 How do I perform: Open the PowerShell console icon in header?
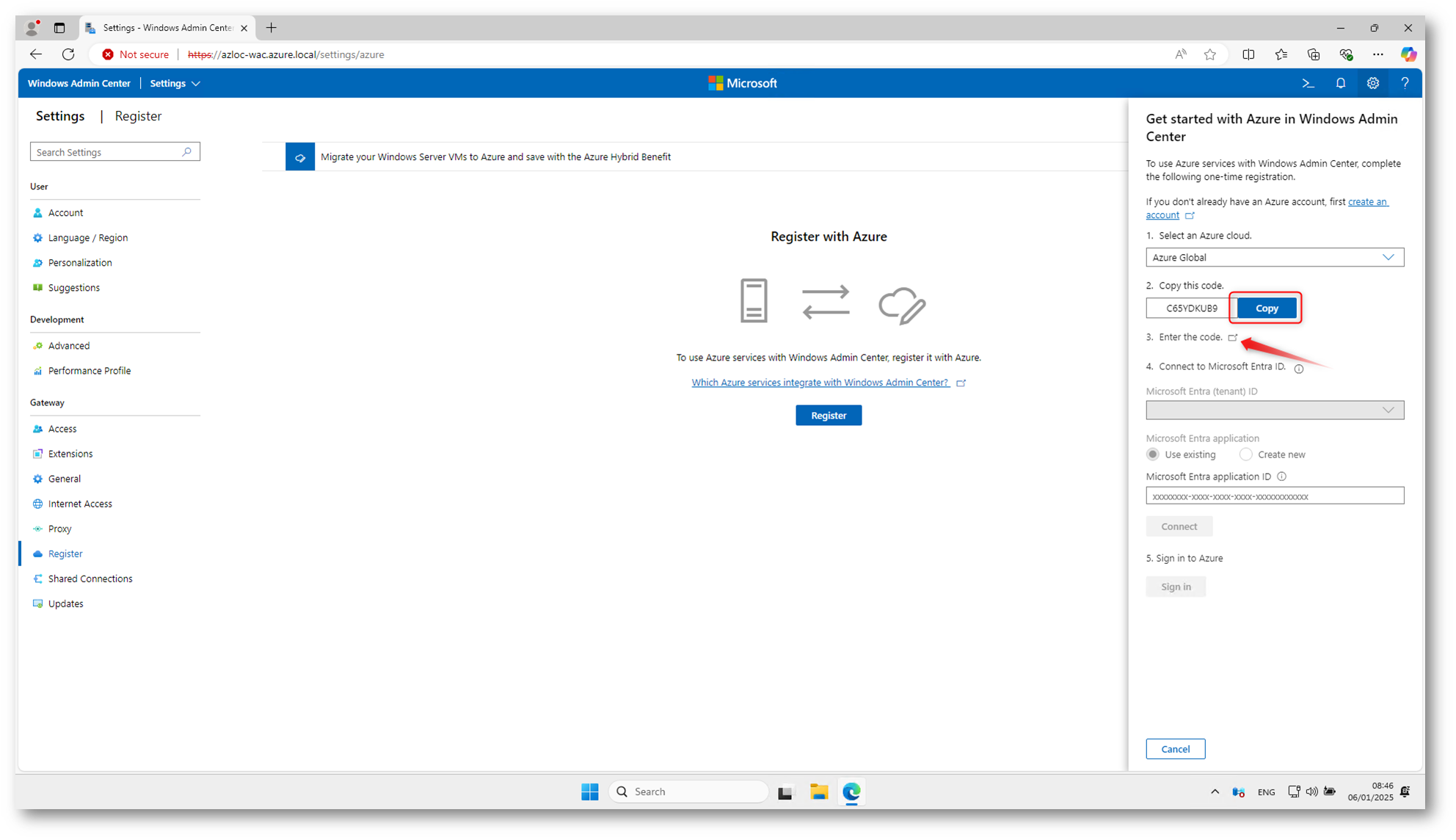1308,84
